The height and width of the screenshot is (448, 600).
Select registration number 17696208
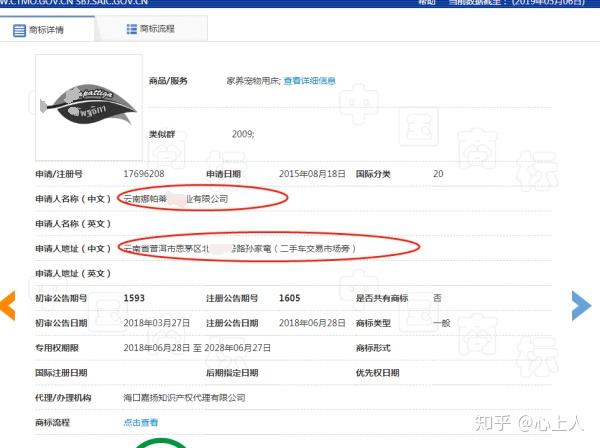[x=144, y=174]
